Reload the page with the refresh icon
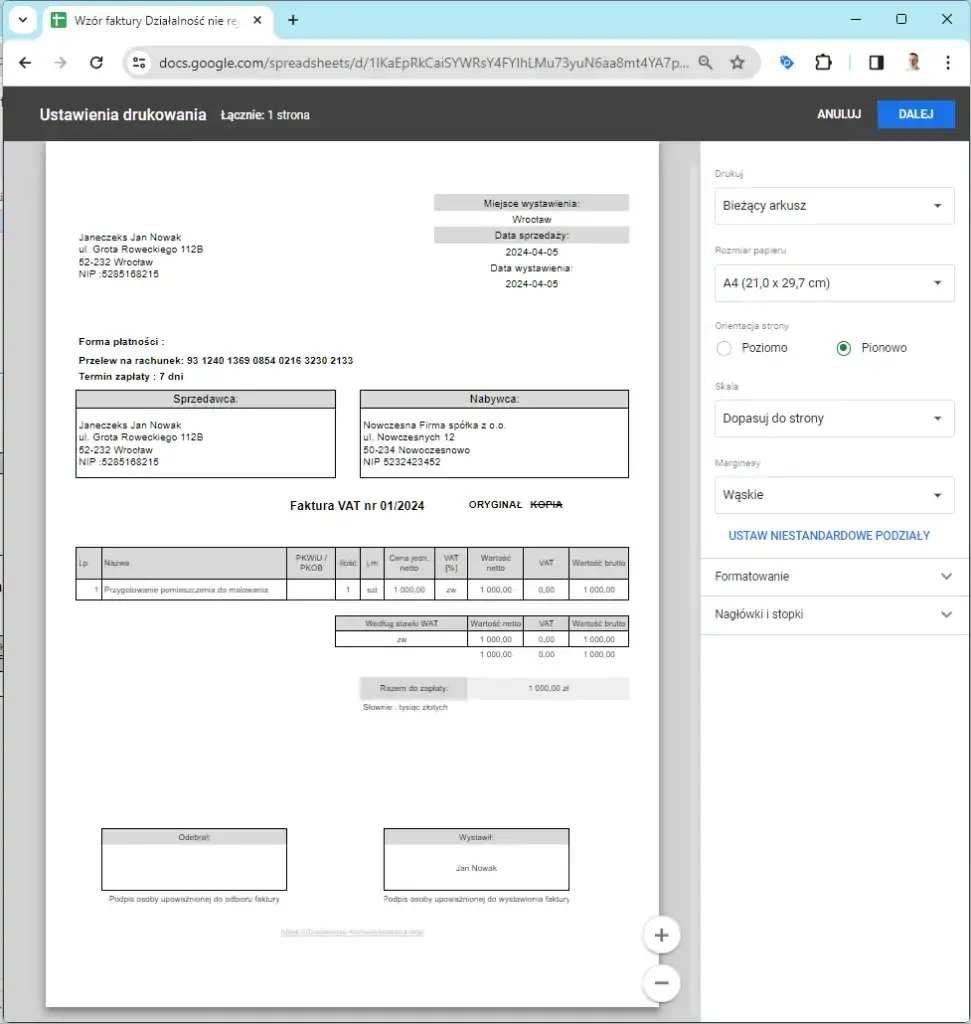Viewport: 971px width, 1024px height. coord(96,63)
